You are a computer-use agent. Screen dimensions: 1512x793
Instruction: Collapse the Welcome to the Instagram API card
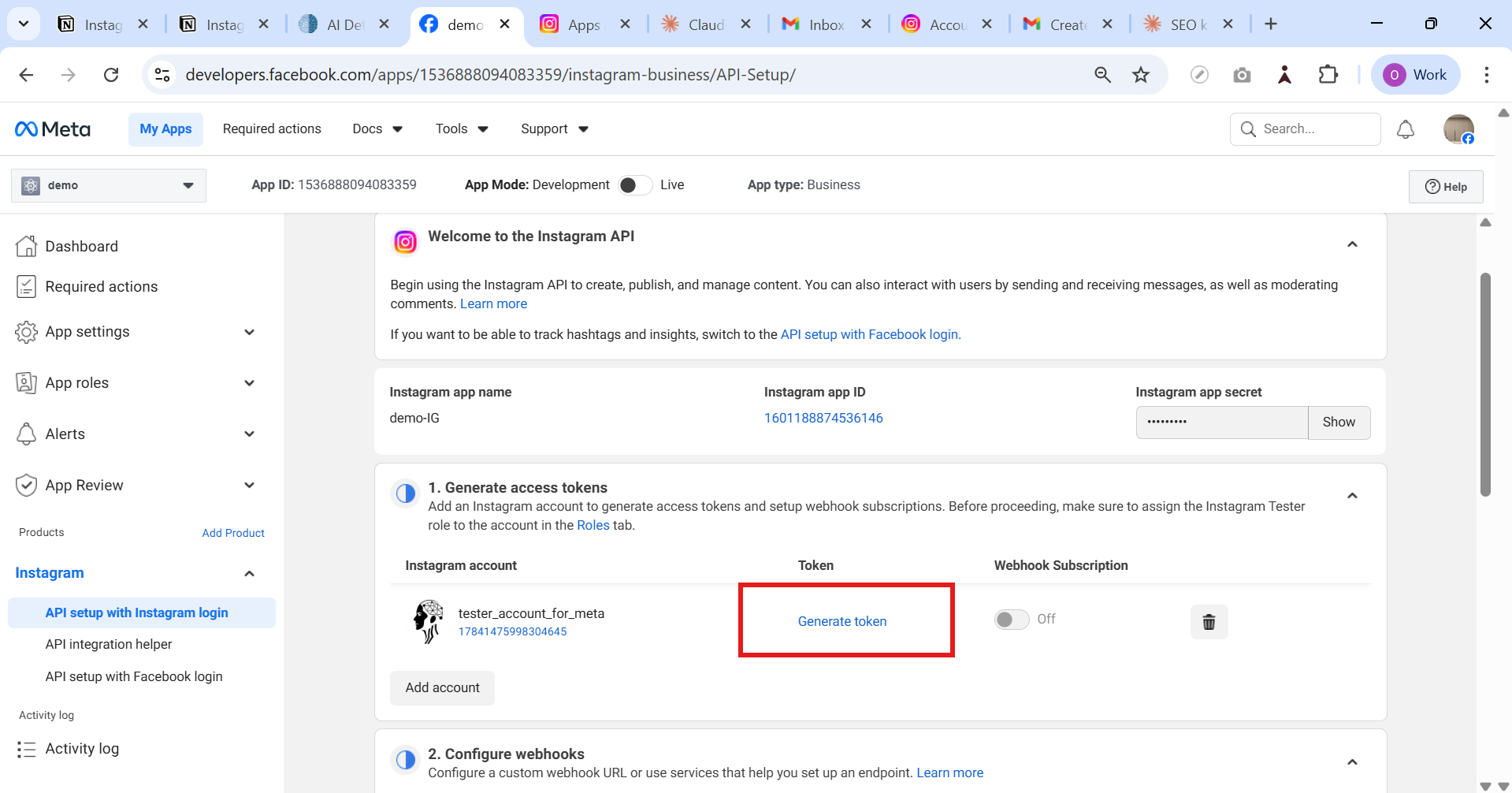click(x=1352, y=244)
